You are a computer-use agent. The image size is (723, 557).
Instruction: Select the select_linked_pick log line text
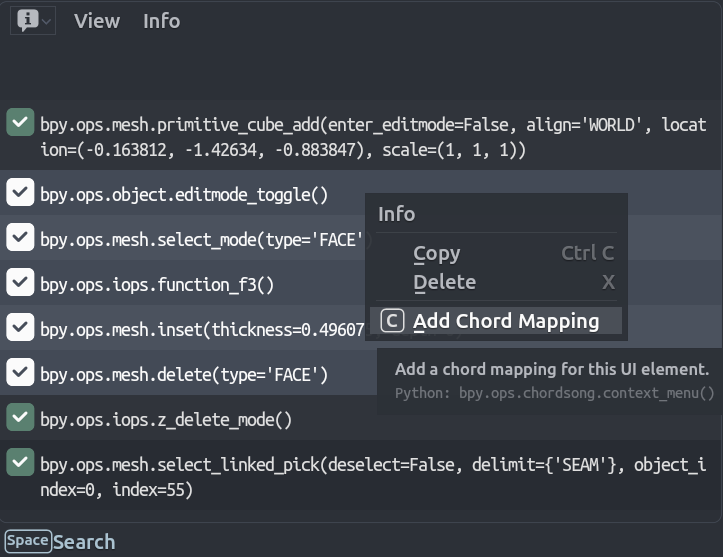tap(370, 477)
